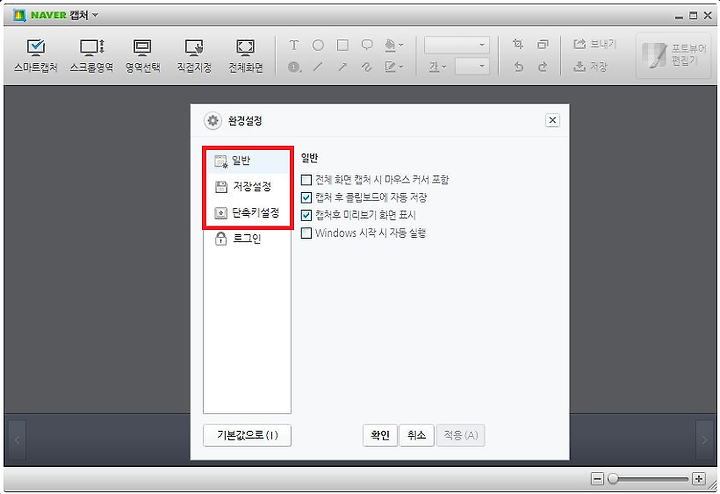
Task: Click the 보내기 send button
Action: tap(595, 44)
